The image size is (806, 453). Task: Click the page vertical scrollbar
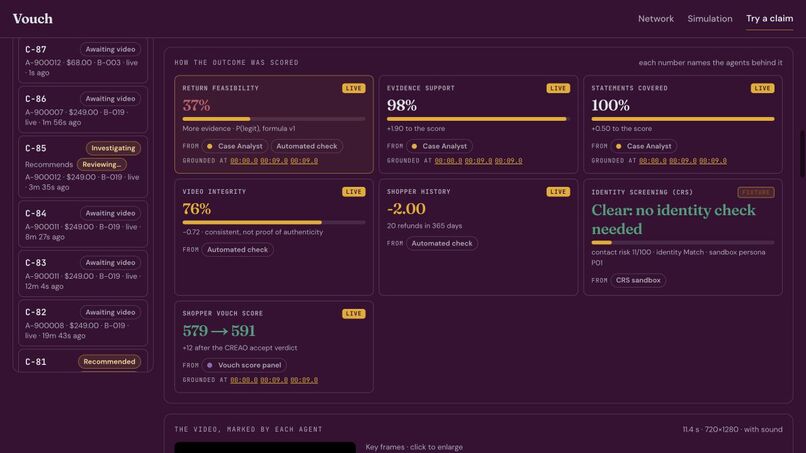click(802, 154)
